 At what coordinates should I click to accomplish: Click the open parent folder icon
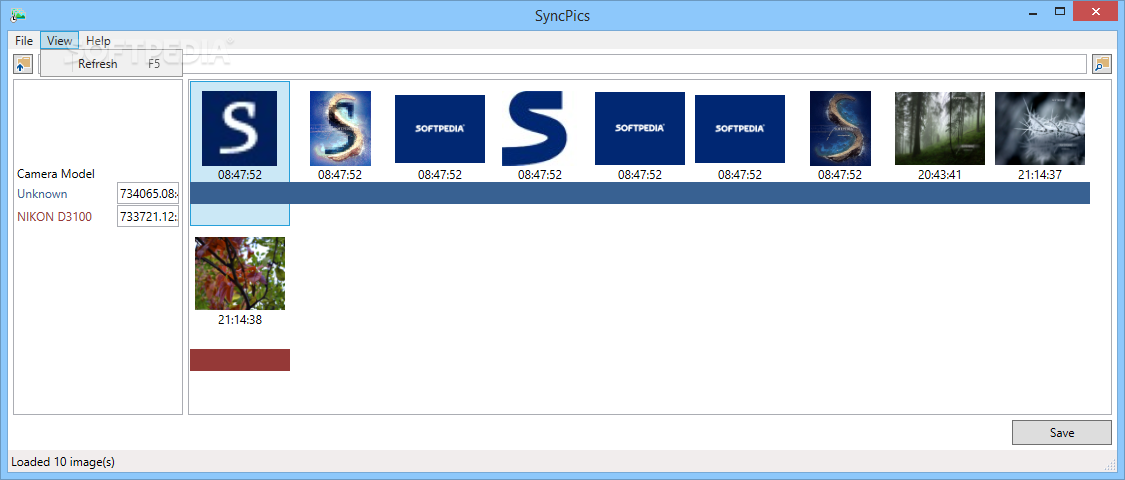pos(23,64)
